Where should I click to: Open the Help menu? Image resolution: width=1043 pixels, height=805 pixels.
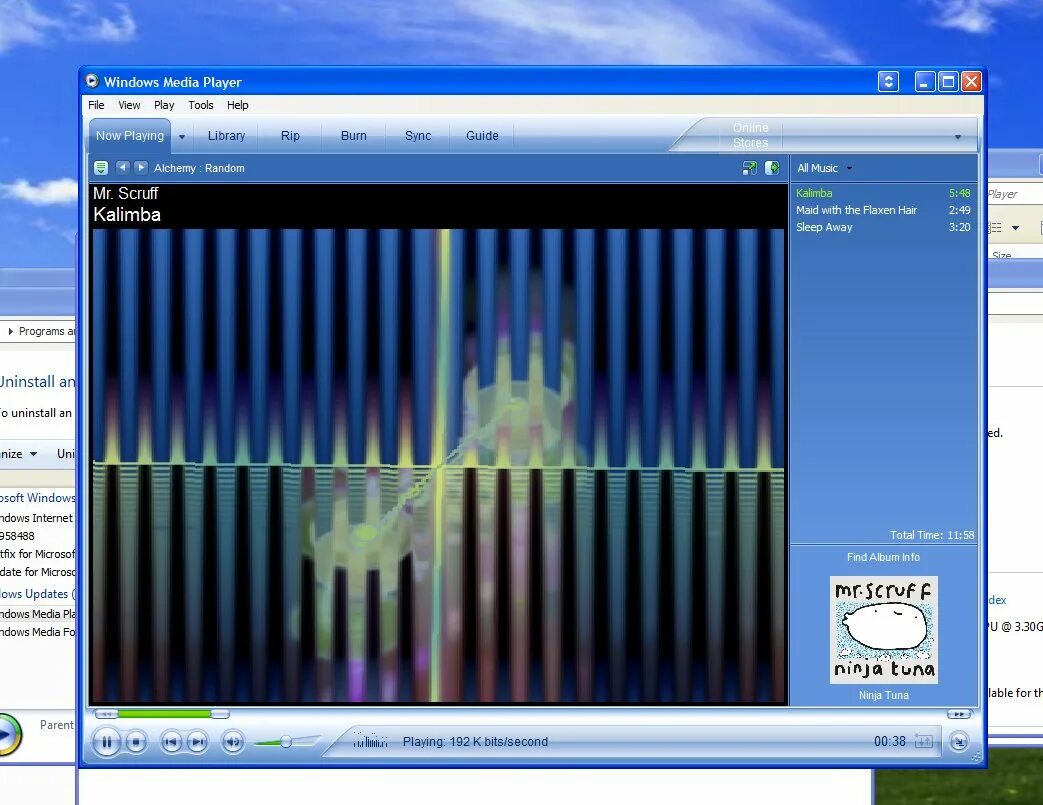[237, 105]
